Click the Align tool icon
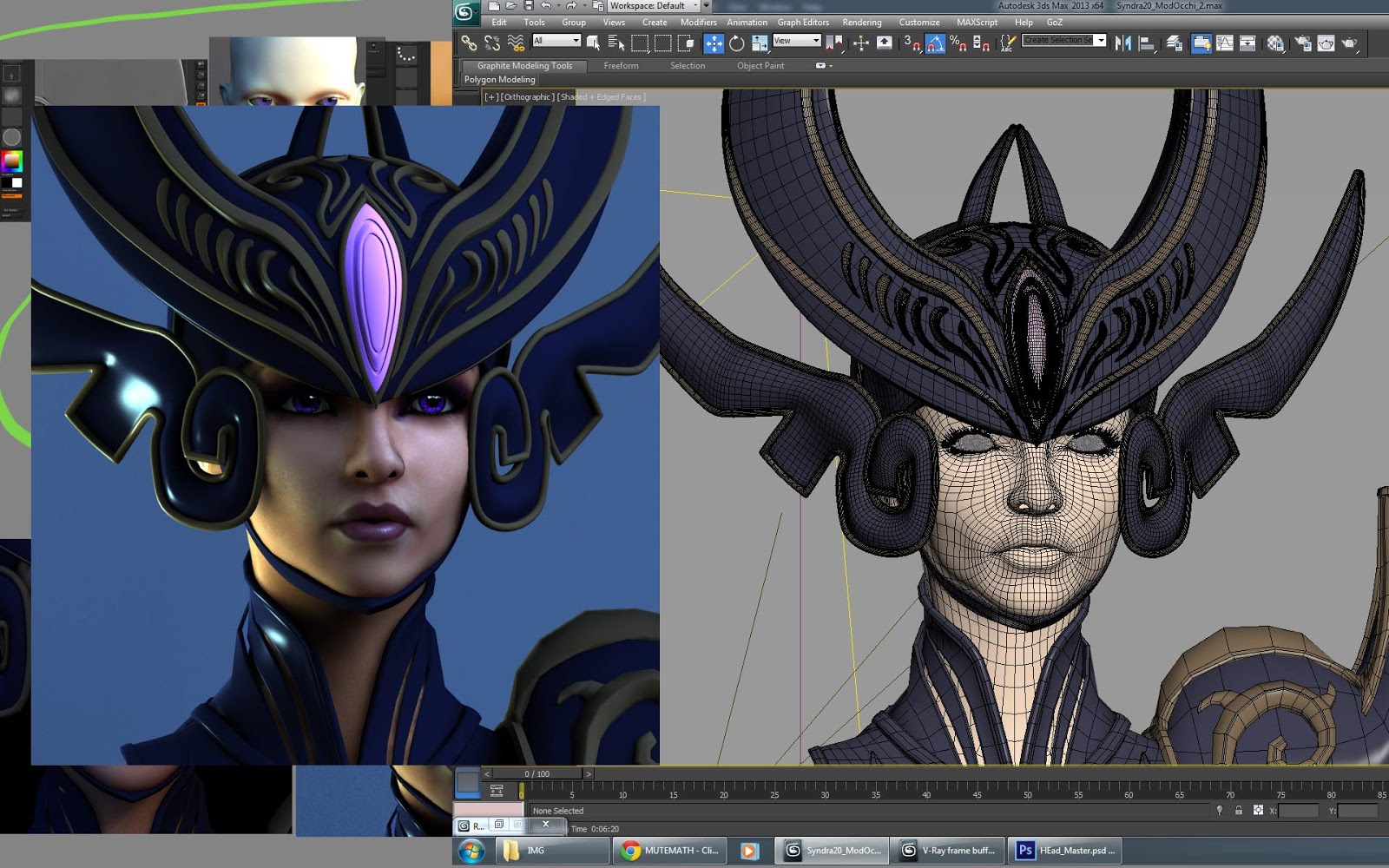Viewport: 1389px width, 868px height. [x=1147, y=43]
